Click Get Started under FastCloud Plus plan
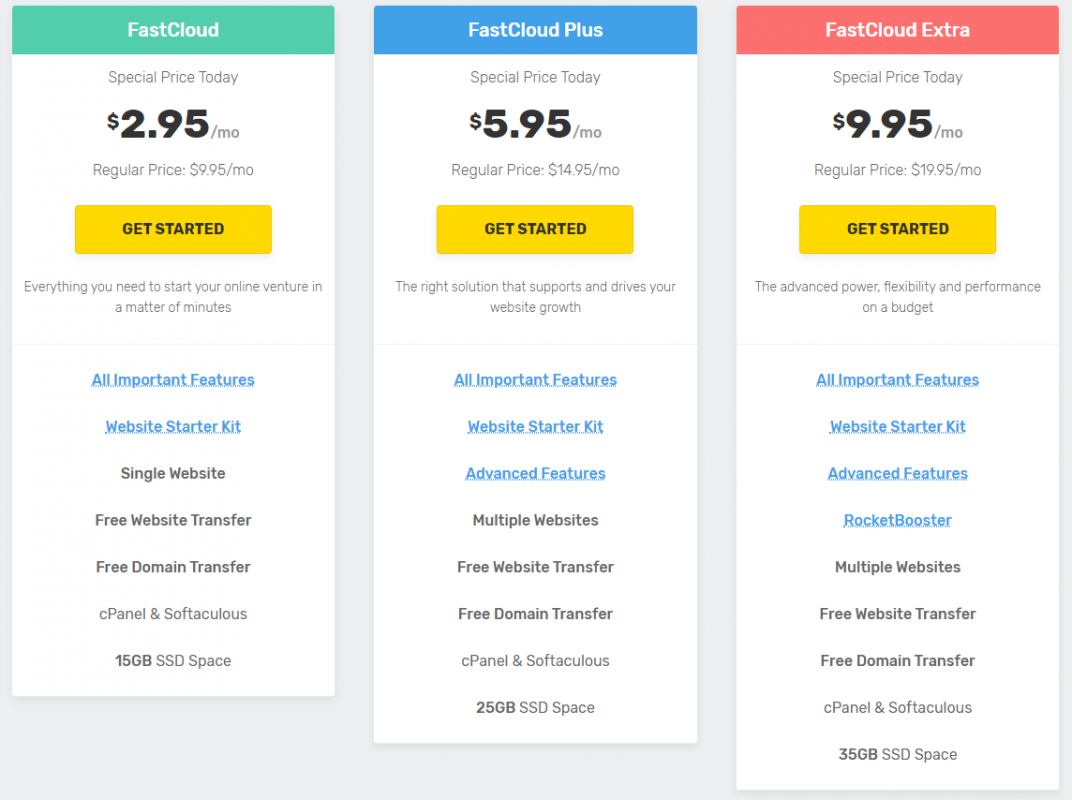 (535, 229)
